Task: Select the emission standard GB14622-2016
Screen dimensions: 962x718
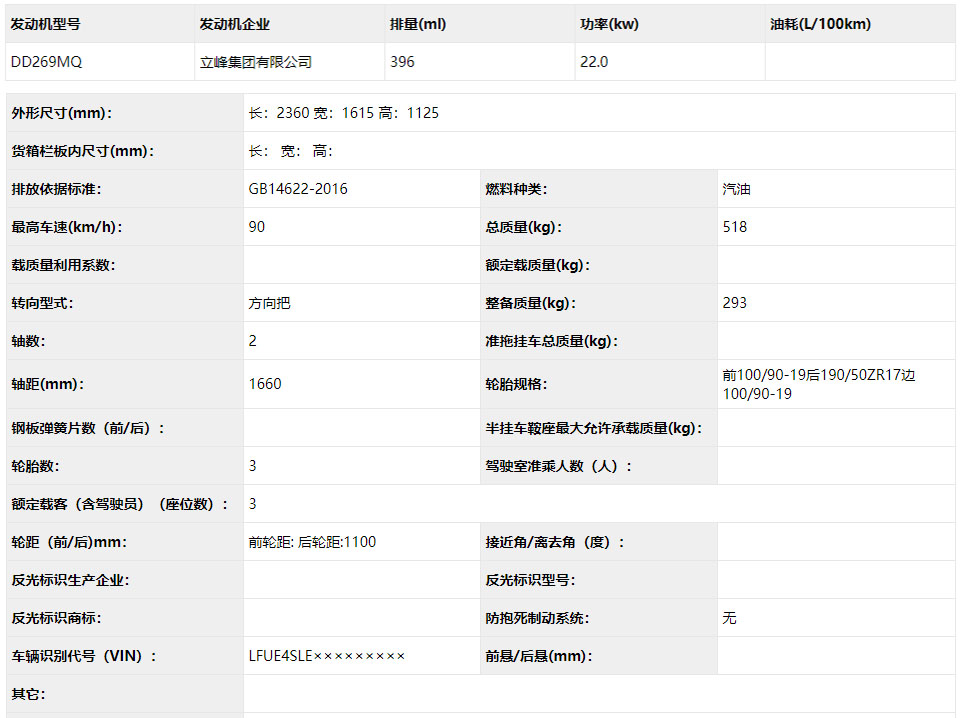Action: pyautogui.click(x=298, y=189)
